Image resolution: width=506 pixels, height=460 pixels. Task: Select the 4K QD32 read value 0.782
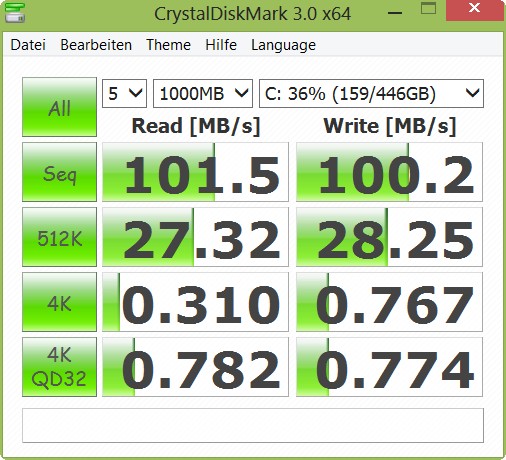coord(195,367)
